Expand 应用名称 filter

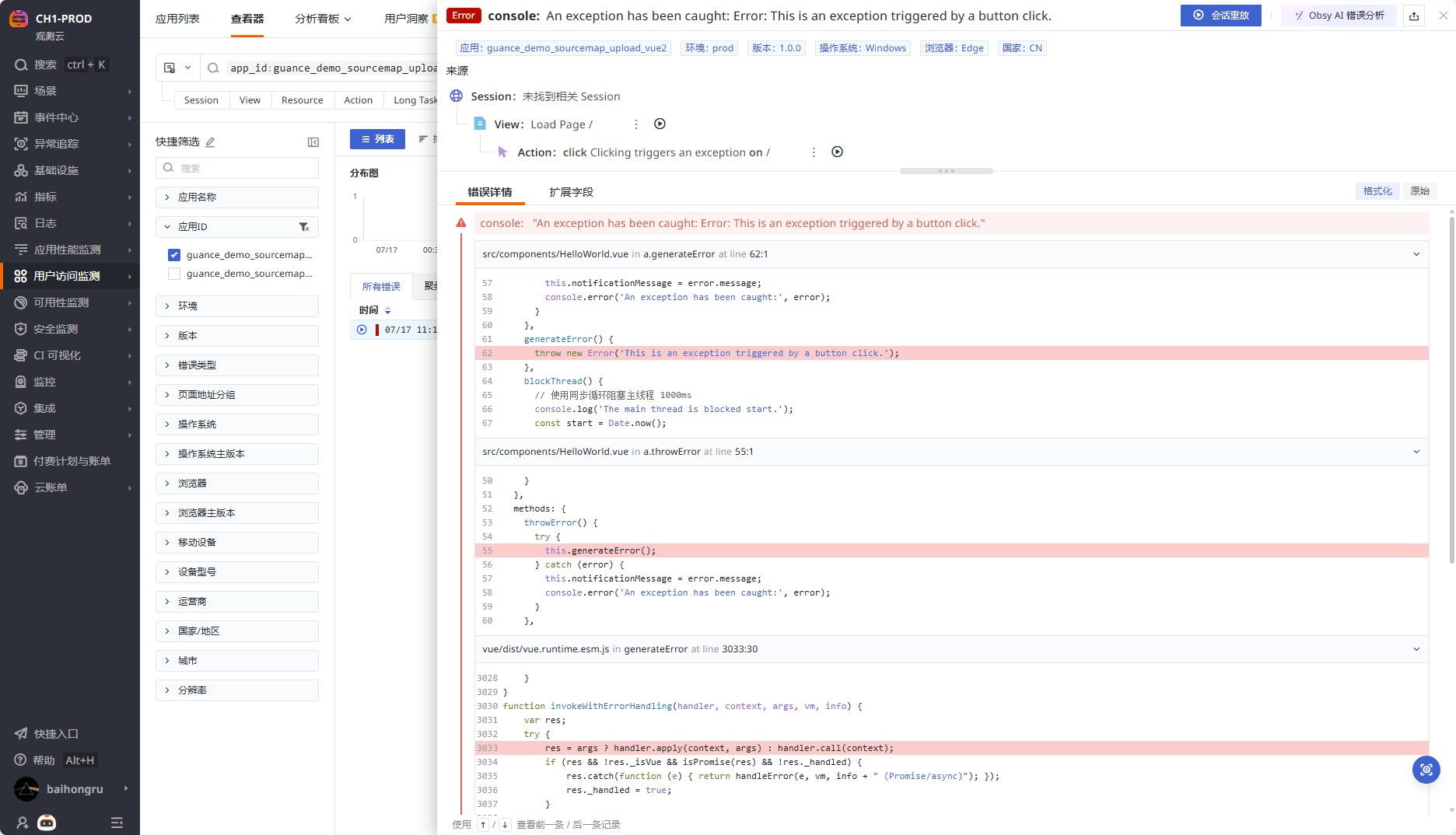(237, 197)
